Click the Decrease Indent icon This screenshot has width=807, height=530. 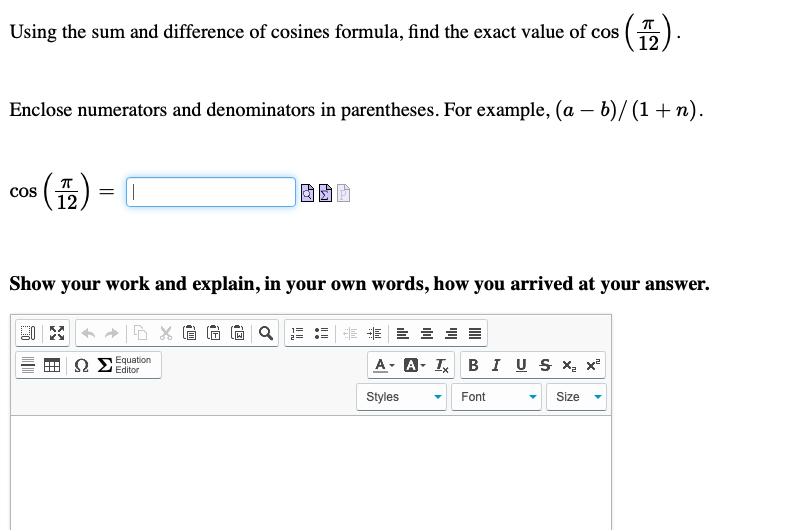tap(350, 333)
